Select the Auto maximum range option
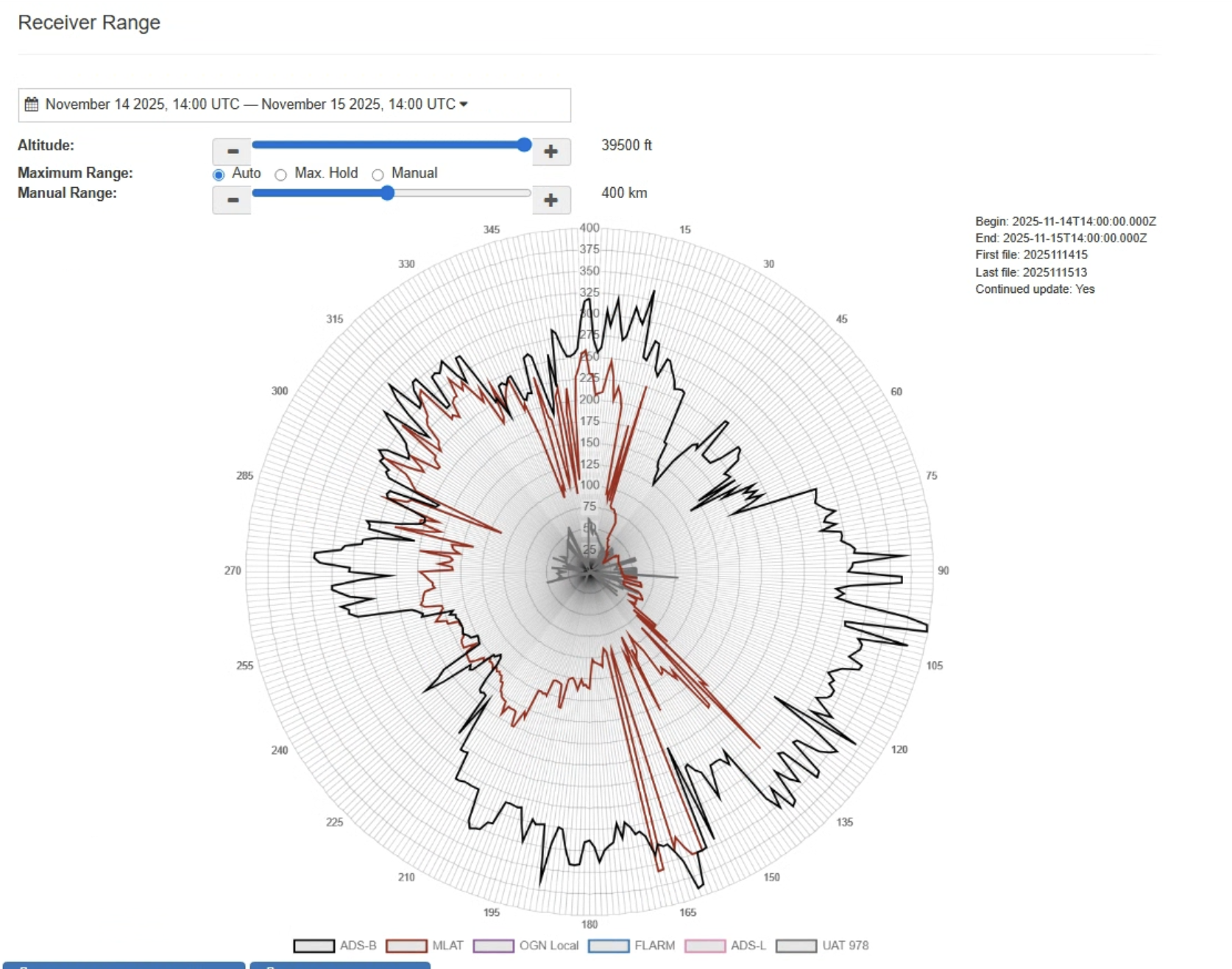 (219, 175)
